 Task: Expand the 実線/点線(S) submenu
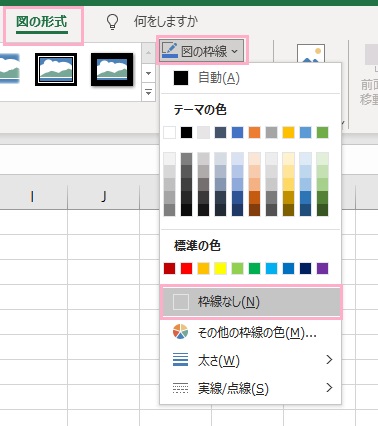[250, 388]
